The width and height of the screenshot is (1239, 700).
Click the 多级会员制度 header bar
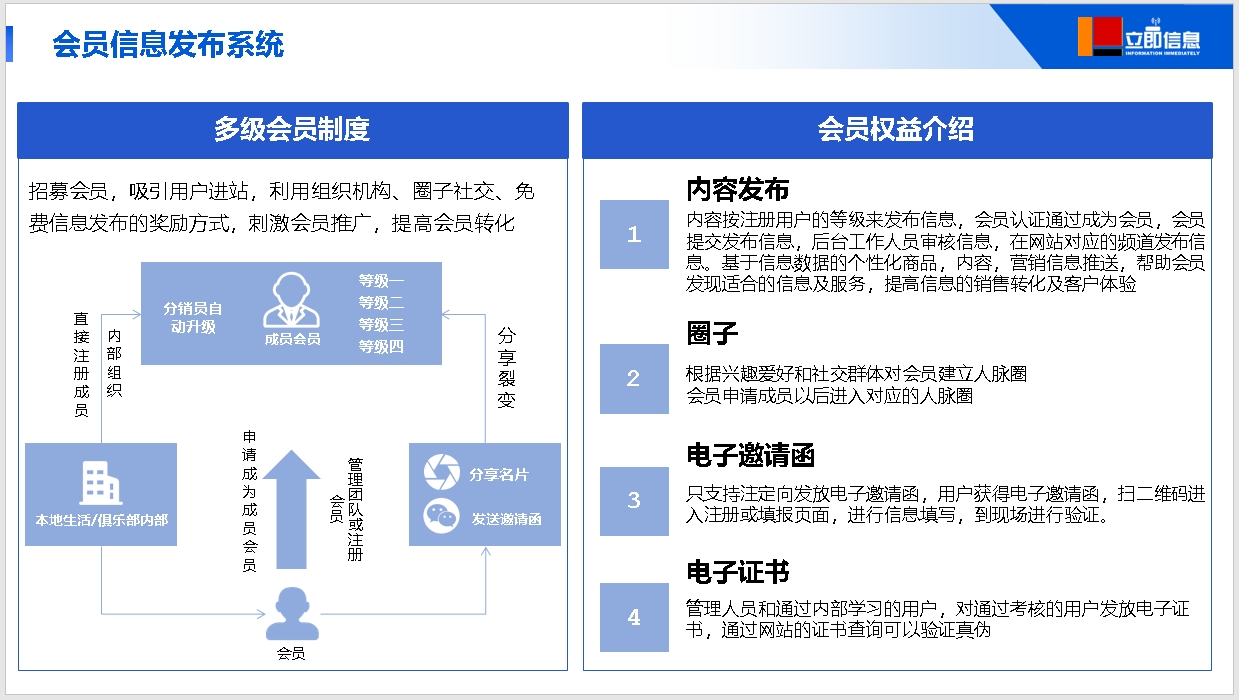click(293, 130)
